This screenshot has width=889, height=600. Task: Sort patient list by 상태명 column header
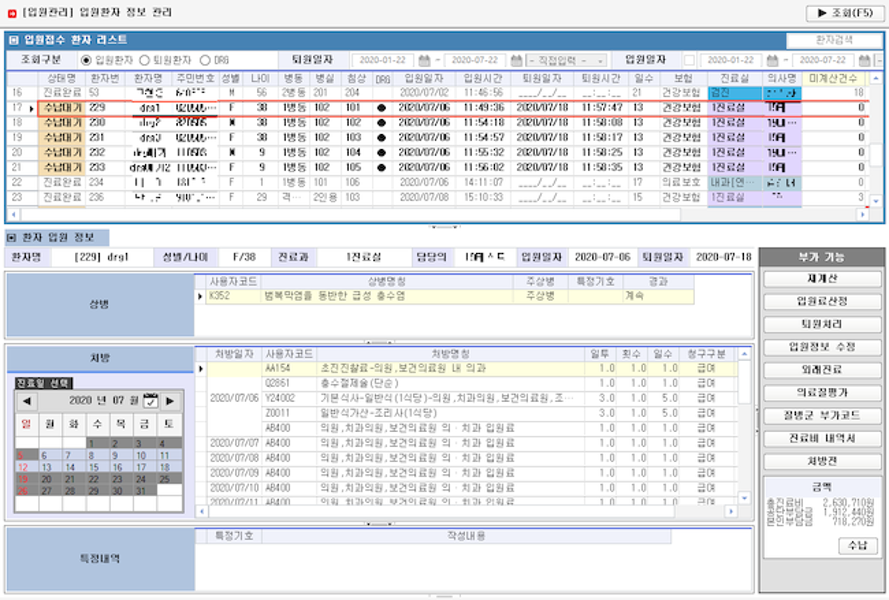(x=62, y=78)
